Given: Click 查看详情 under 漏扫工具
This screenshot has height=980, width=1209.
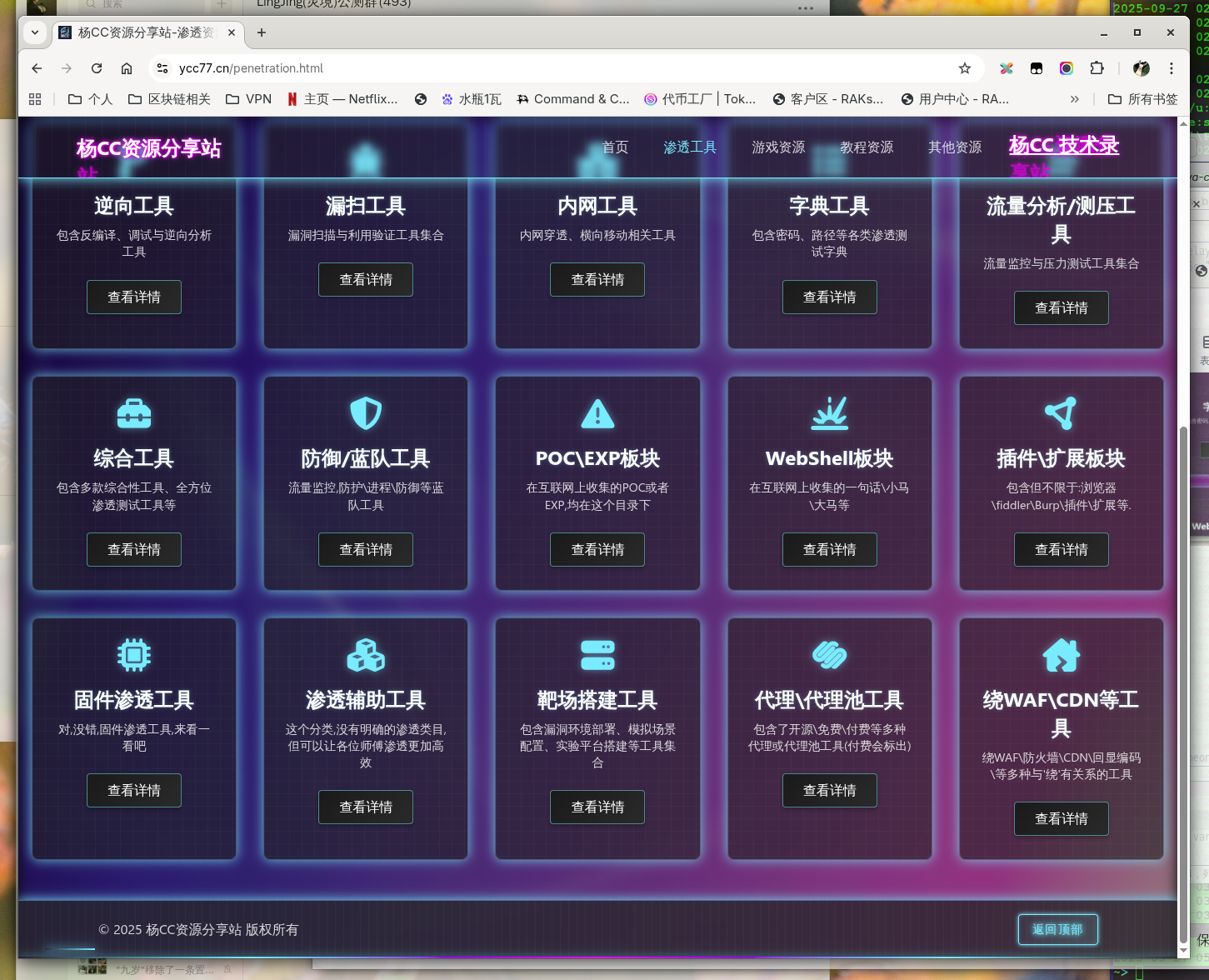Looking at the screenshot, I should [x=366, y=280].
